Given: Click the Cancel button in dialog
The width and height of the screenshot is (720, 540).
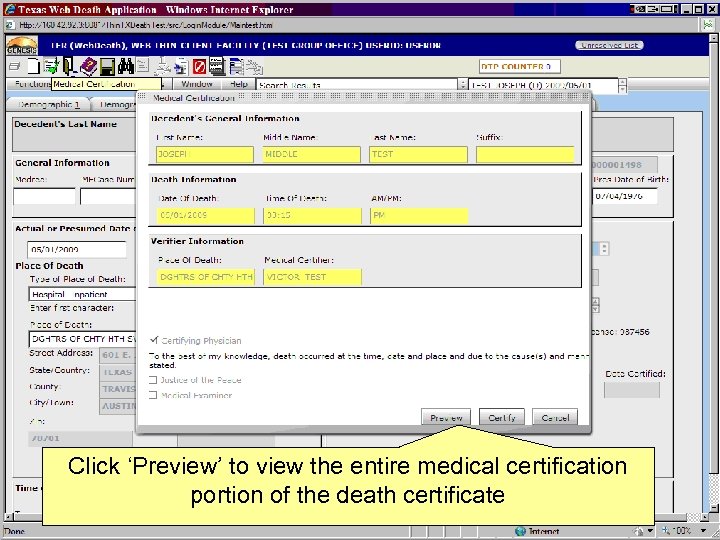Looking at the screenshot, I should tap(555, 417).
